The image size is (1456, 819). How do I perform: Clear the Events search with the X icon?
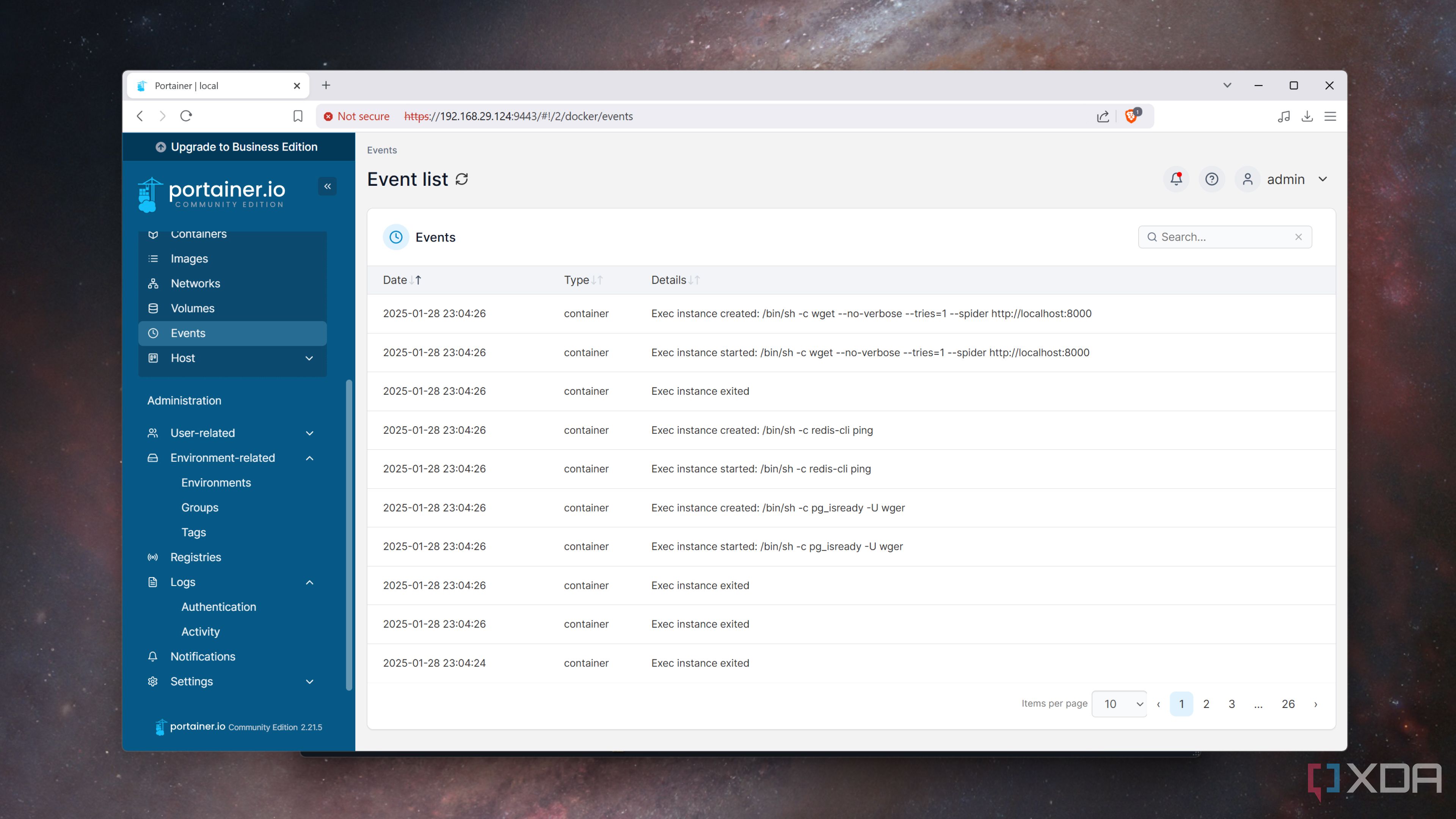[x=1298, y=237]
